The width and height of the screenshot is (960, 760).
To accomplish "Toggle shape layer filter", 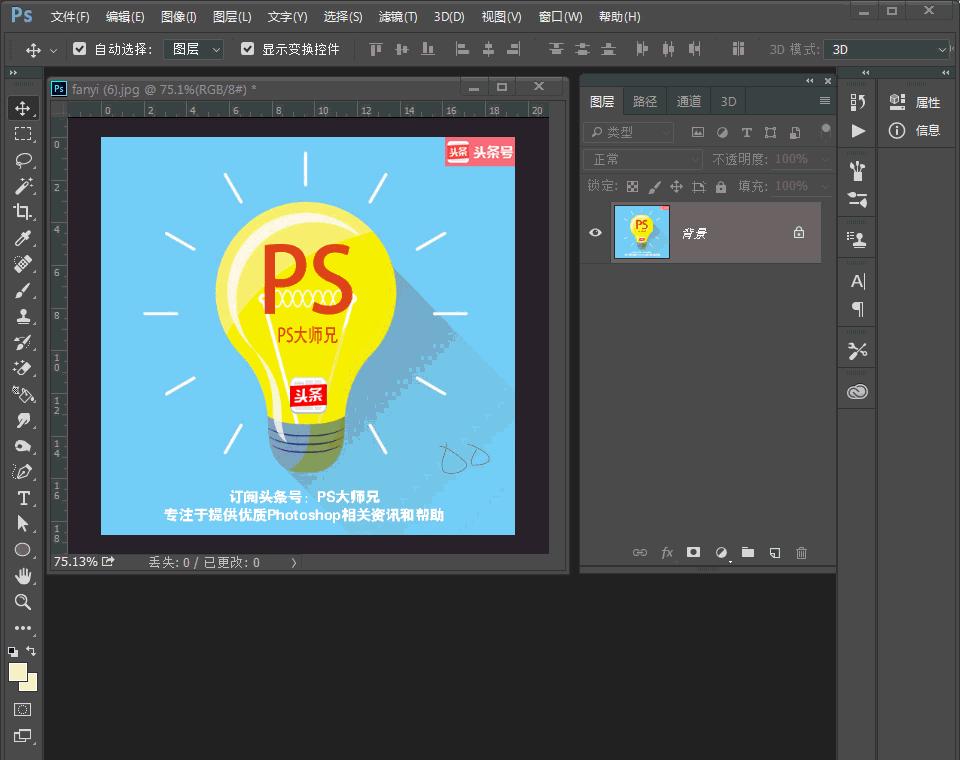I will pyautogui.click(x=770, y=132).
